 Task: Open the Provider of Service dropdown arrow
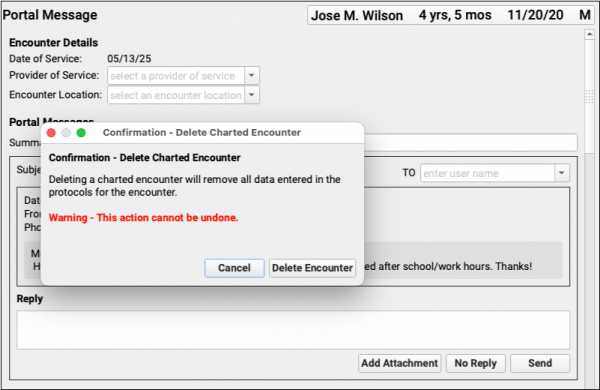coord(252,75)
